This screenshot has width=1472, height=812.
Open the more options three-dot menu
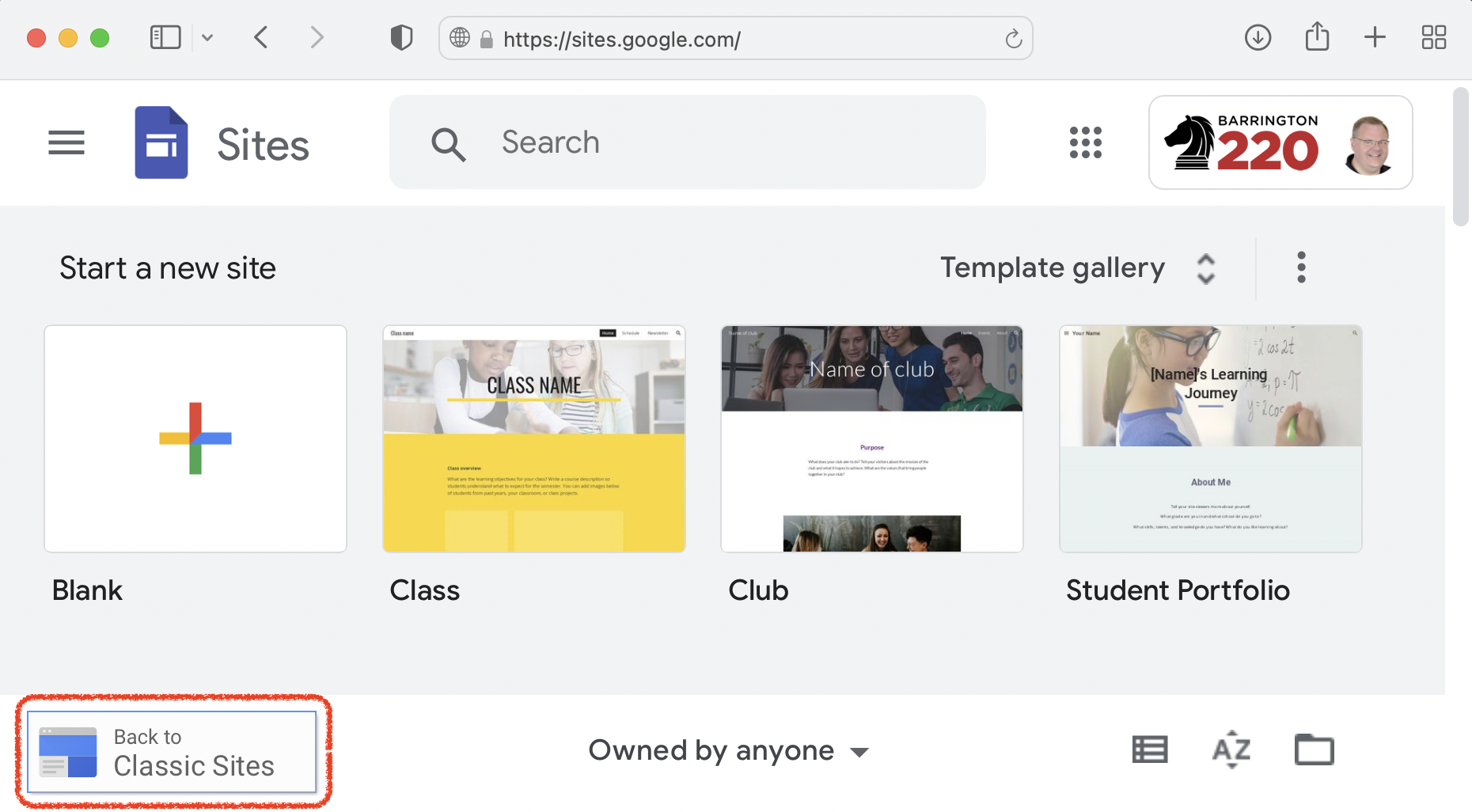1301,268
